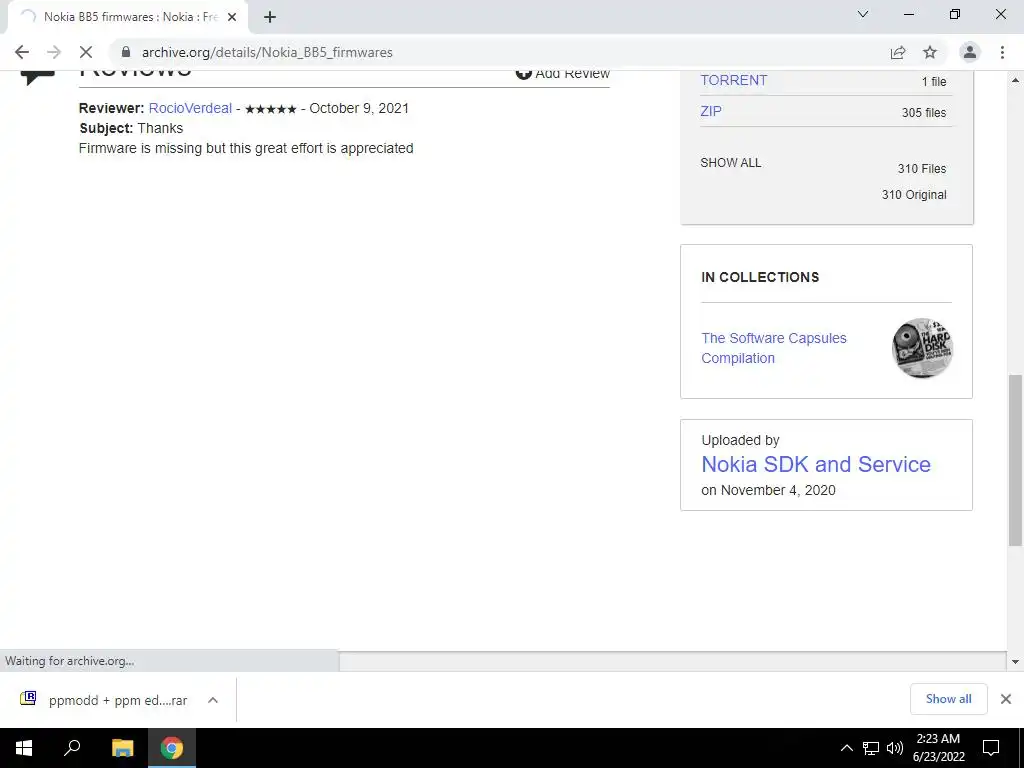Open a new tab
This screenshot has height=768, width=1024.
click(x=270, y=17)
